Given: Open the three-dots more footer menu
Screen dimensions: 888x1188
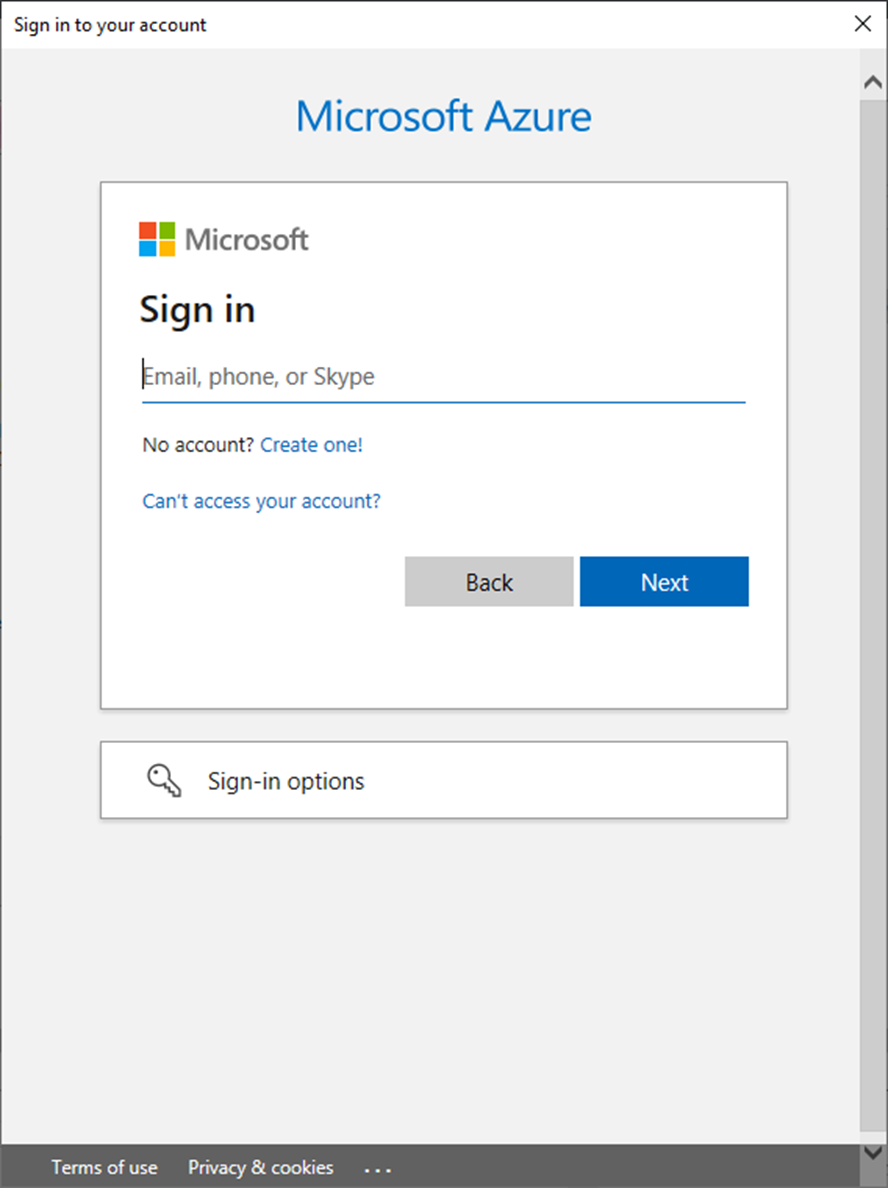Looking at the screenshot, I should point(377,1170).
